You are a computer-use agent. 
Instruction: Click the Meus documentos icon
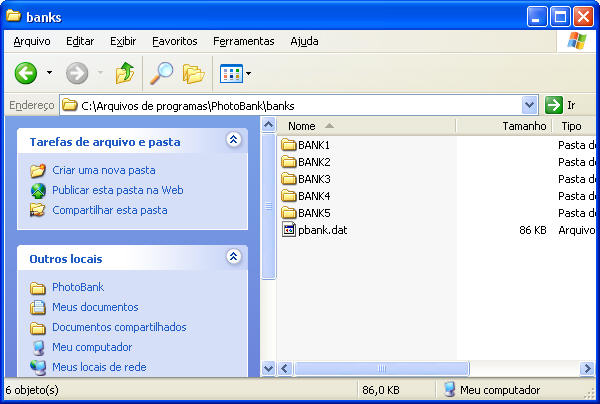point(38,307)
